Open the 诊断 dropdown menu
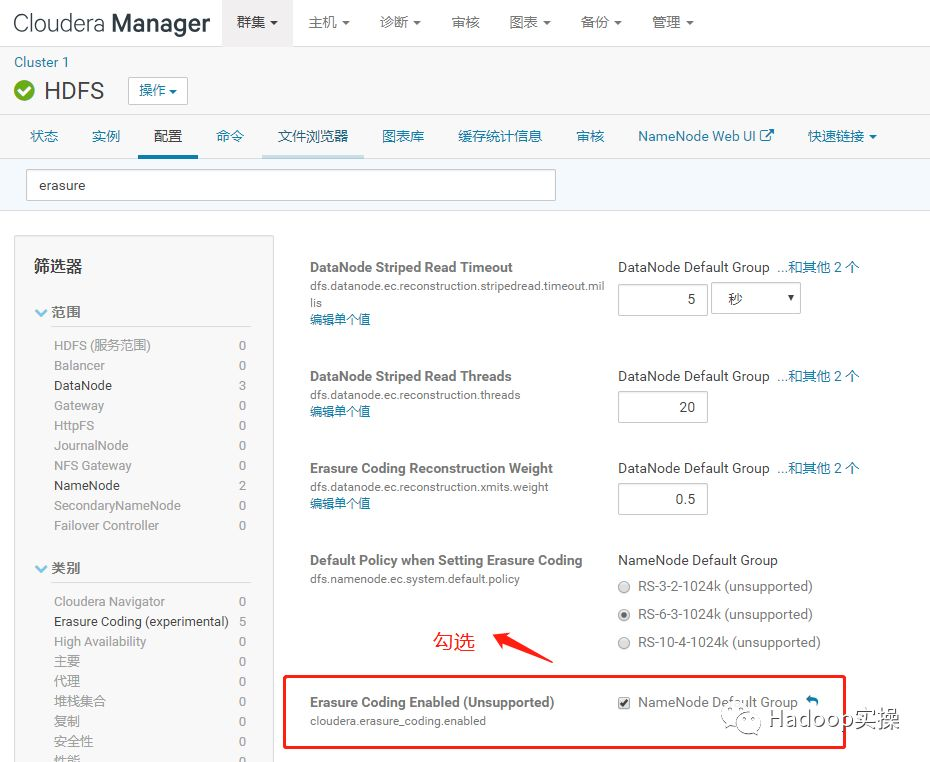 400,23
